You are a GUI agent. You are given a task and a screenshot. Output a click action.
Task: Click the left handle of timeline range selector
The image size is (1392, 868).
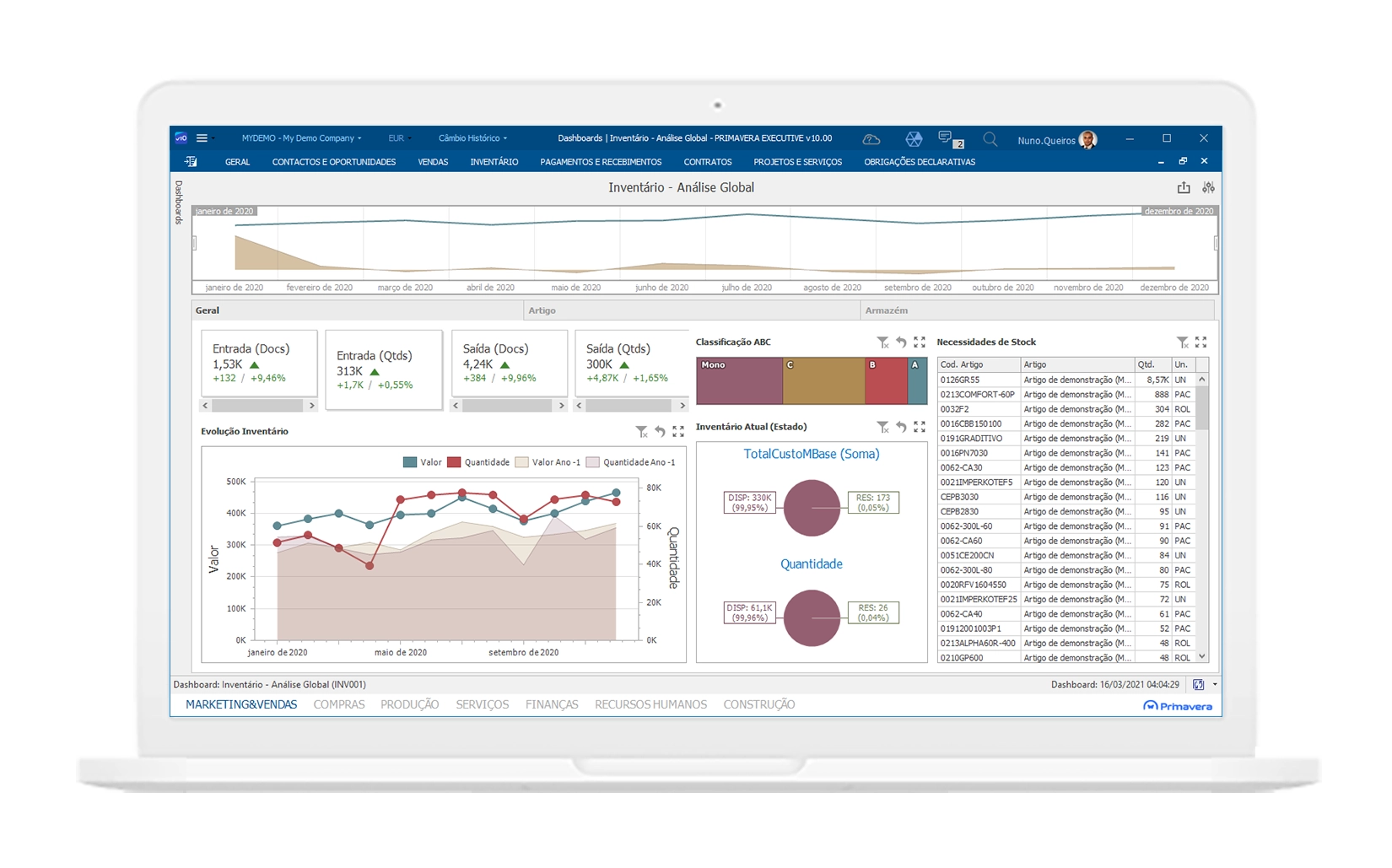click(194, 244)
